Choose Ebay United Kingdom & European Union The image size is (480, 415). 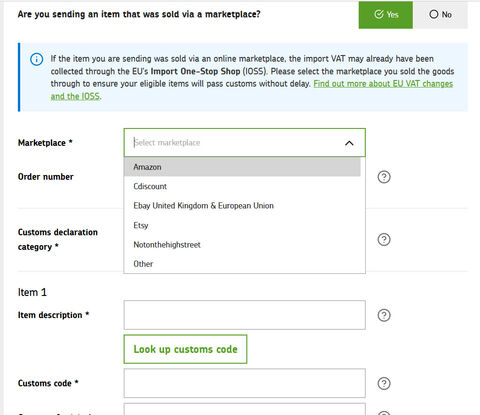[x=242, y=206]
